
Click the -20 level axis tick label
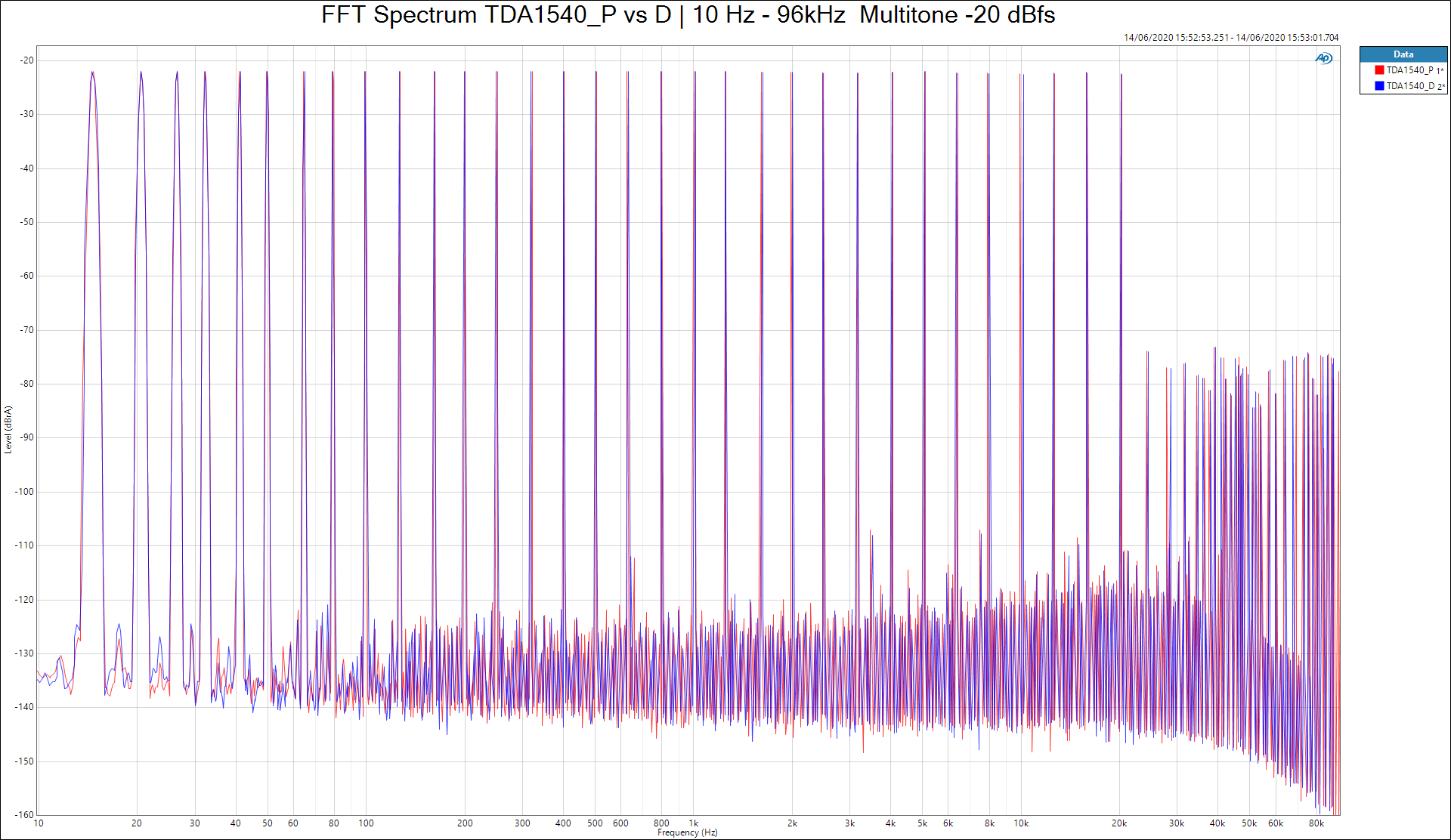coord(27,60)
